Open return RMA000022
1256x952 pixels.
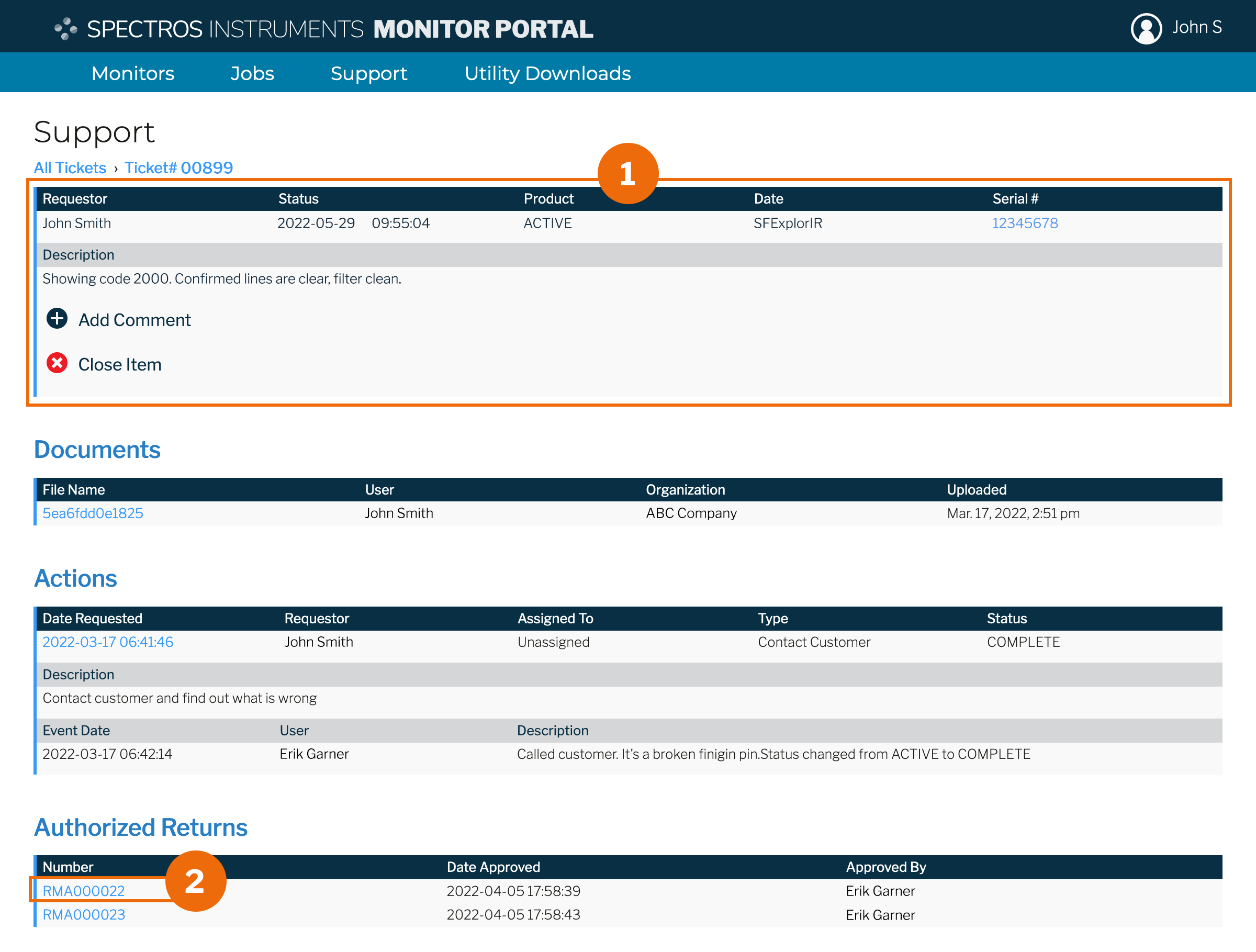coord(83,891)
